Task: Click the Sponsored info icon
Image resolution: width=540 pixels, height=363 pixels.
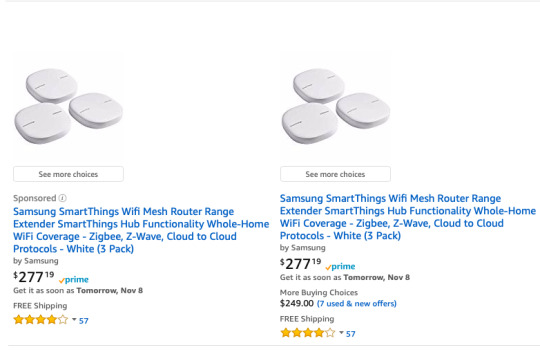Action: click(x=63, y=198)
